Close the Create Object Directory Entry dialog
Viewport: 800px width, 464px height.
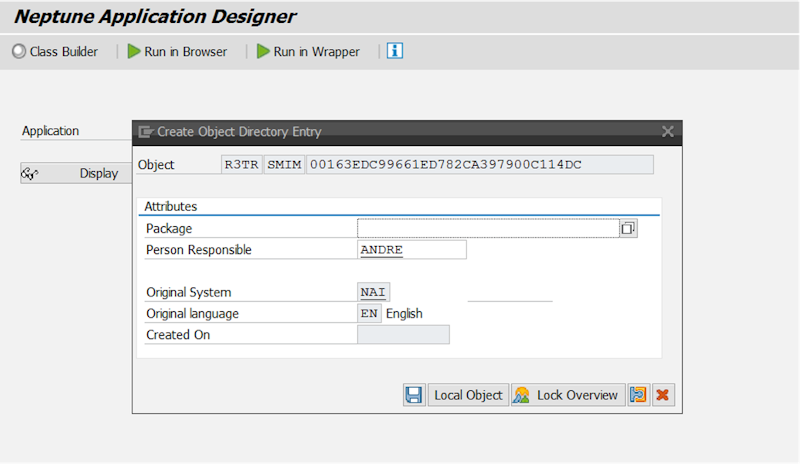[x=668, y=131]
